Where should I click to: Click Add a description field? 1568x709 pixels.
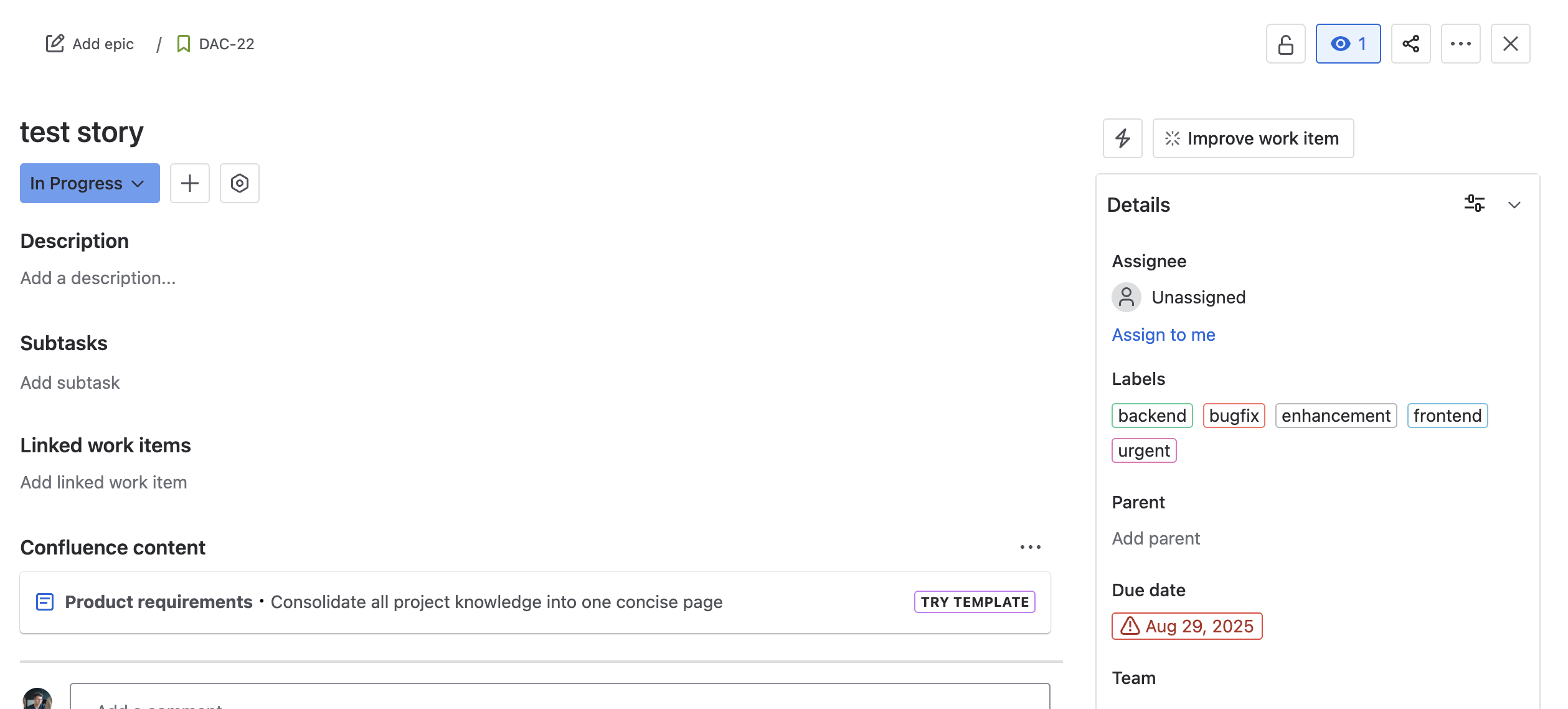[x=98, y=278]
